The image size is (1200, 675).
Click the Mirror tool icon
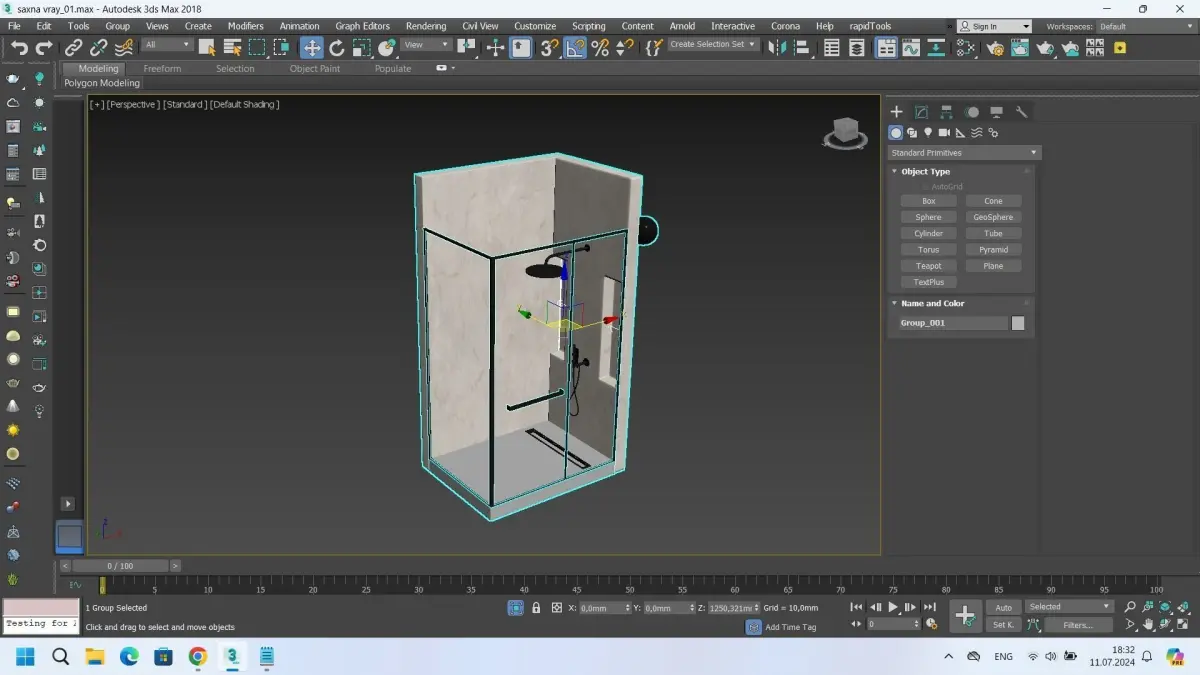(777, 47)
